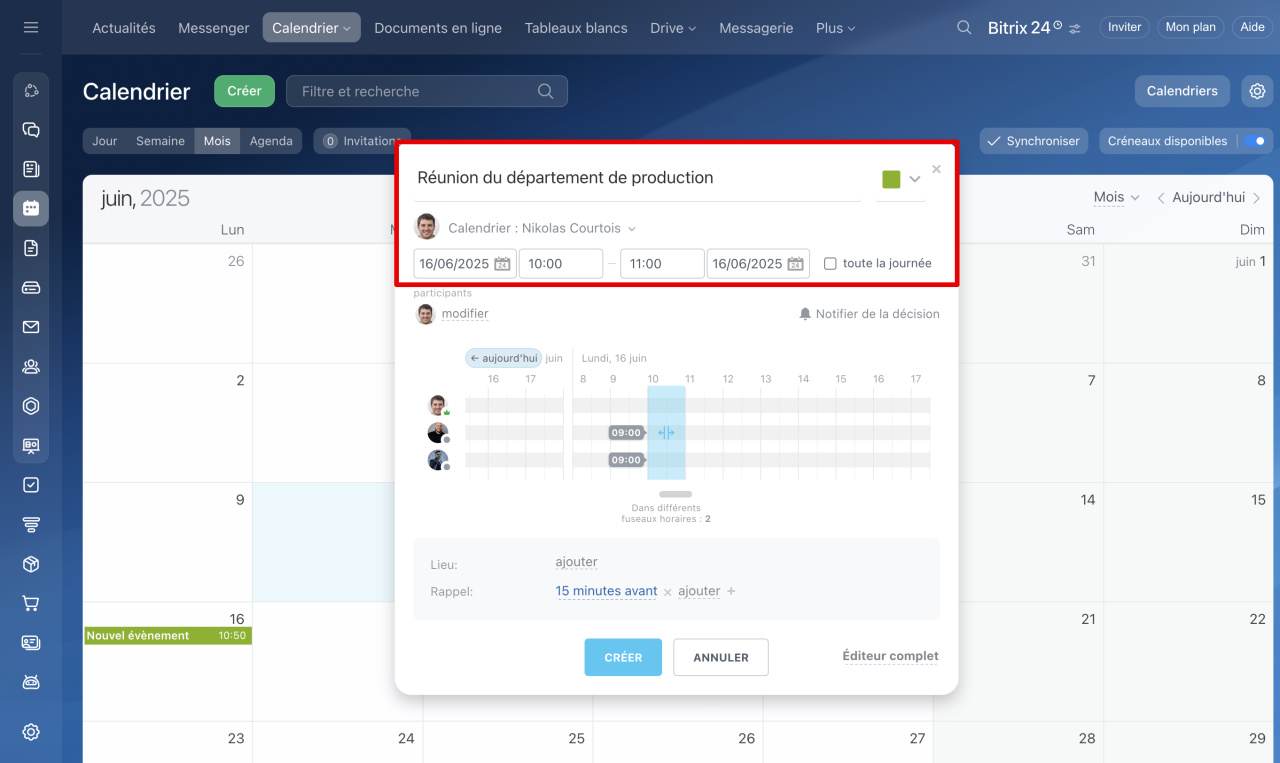Toggle Créneaux disponibles switch
Image resolution: width=1280 pixels, height=763 pixels.
tap(1256, 141)
